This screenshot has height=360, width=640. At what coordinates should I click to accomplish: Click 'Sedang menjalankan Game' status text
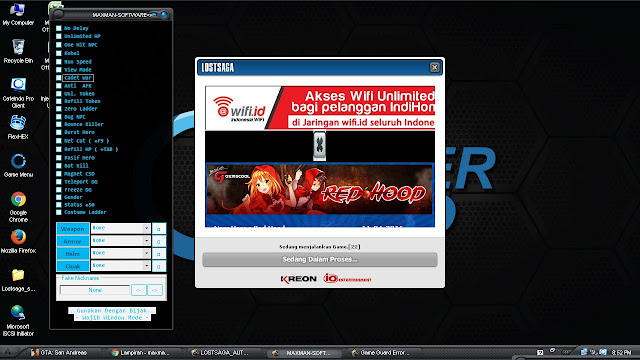[x=320, y=247]
